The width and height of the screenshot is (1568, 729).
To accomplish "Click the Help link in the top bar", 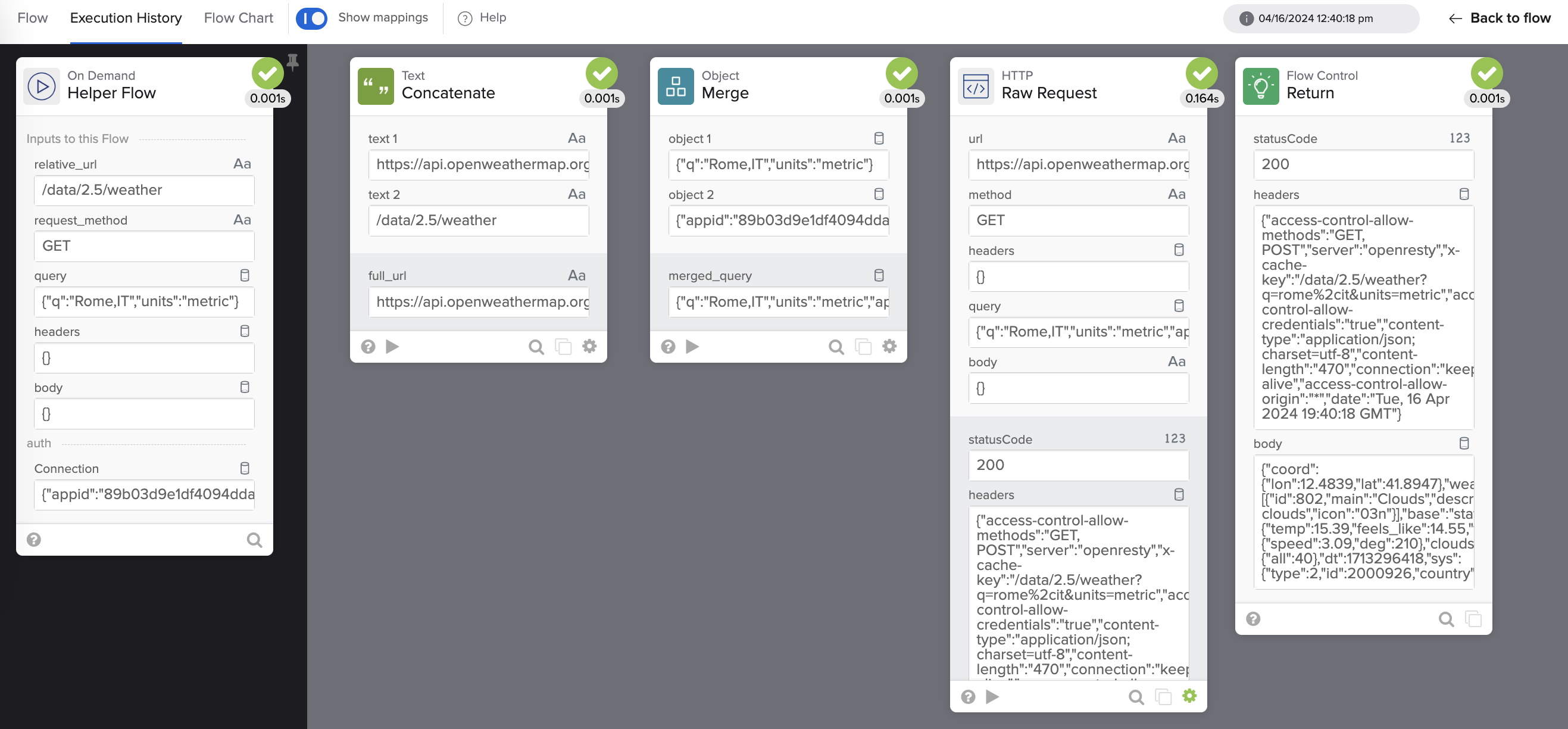I will [482, 18].
